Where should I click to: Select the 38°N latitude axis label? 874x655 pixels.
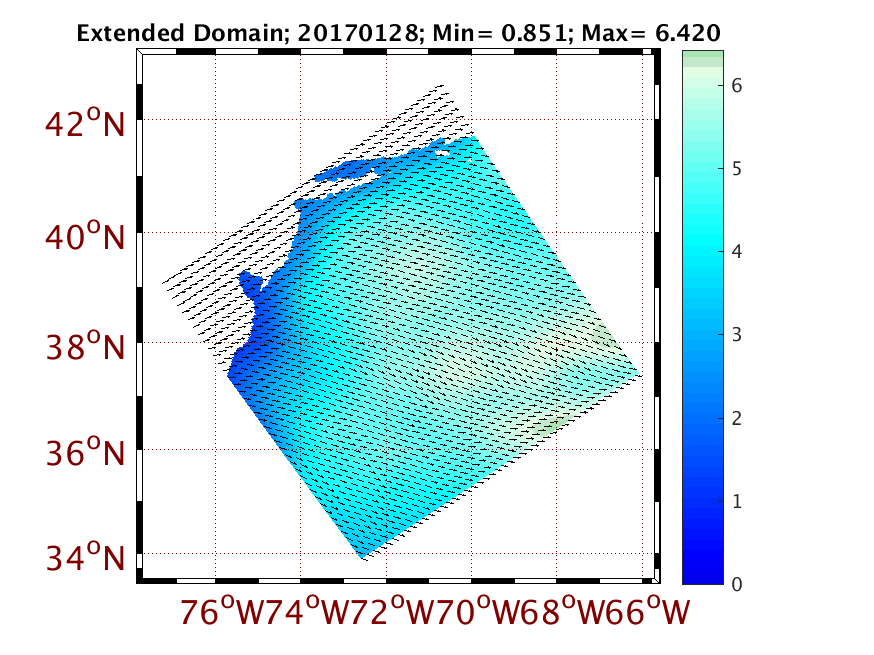click(84, 347)
